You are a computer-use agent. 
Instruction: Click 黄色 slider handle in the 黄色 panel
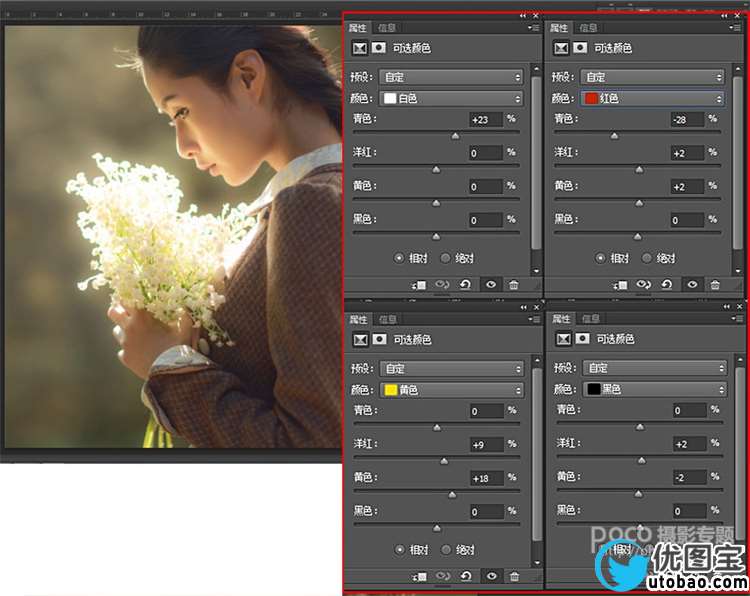coord(452,495)
